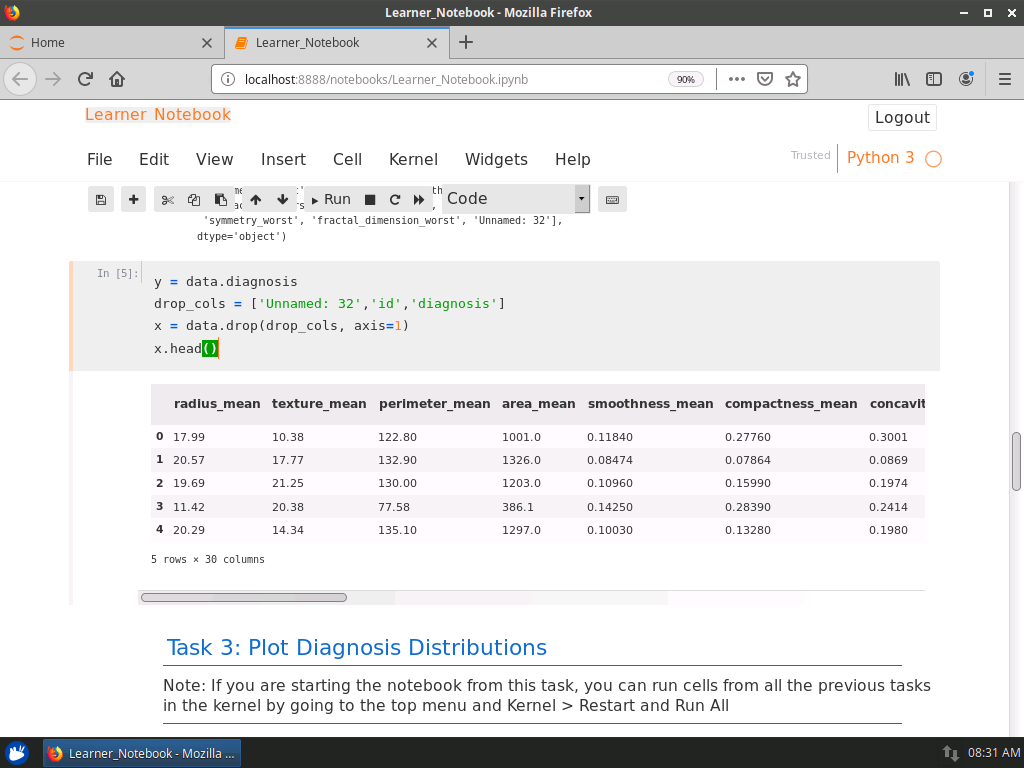
Task: Open the desktop applications menu icon in taskbar
Action: point(18,753)
